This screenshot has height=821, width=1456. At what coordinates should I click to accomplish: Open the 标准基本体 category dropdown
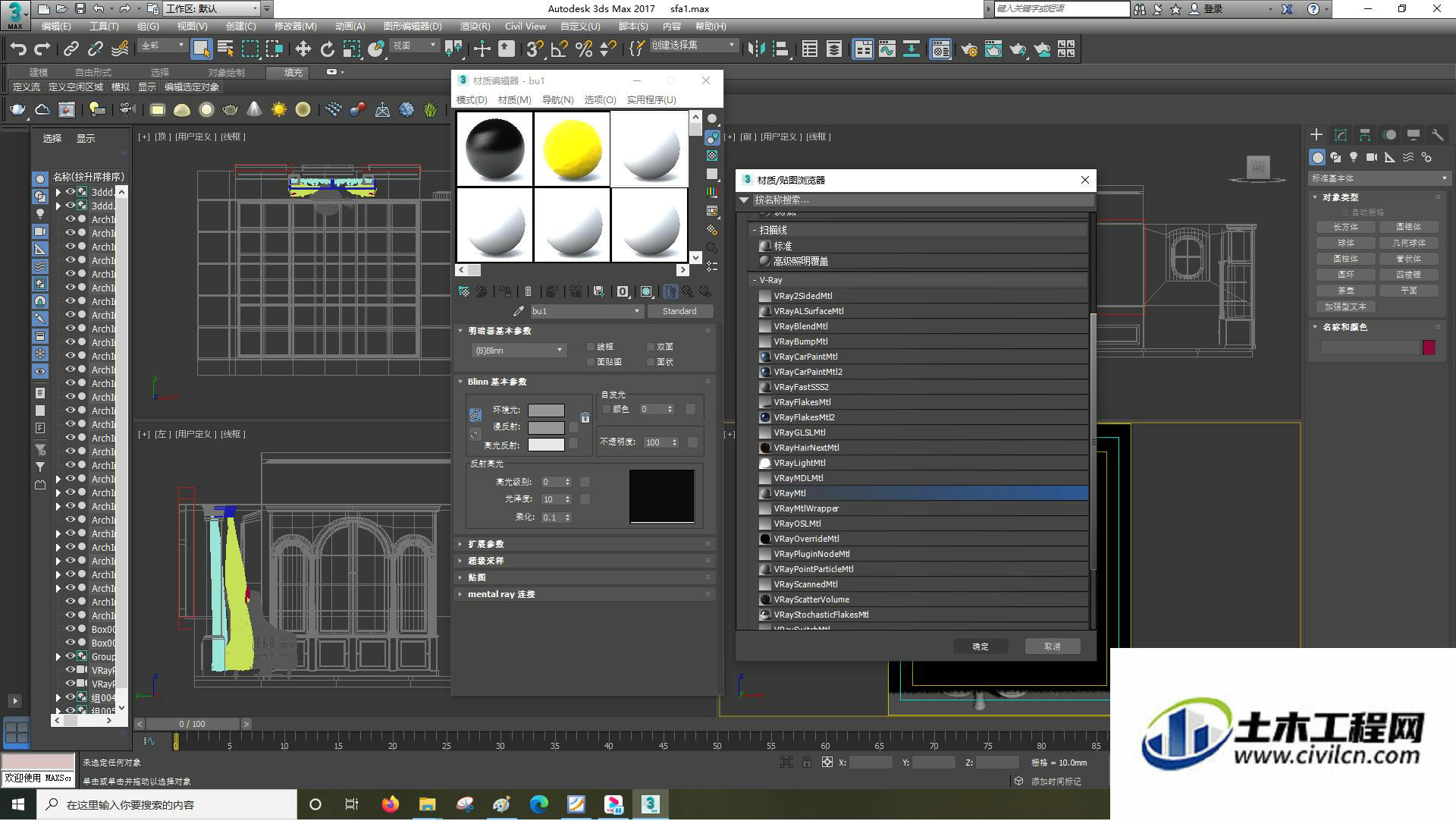(1379, 178)
